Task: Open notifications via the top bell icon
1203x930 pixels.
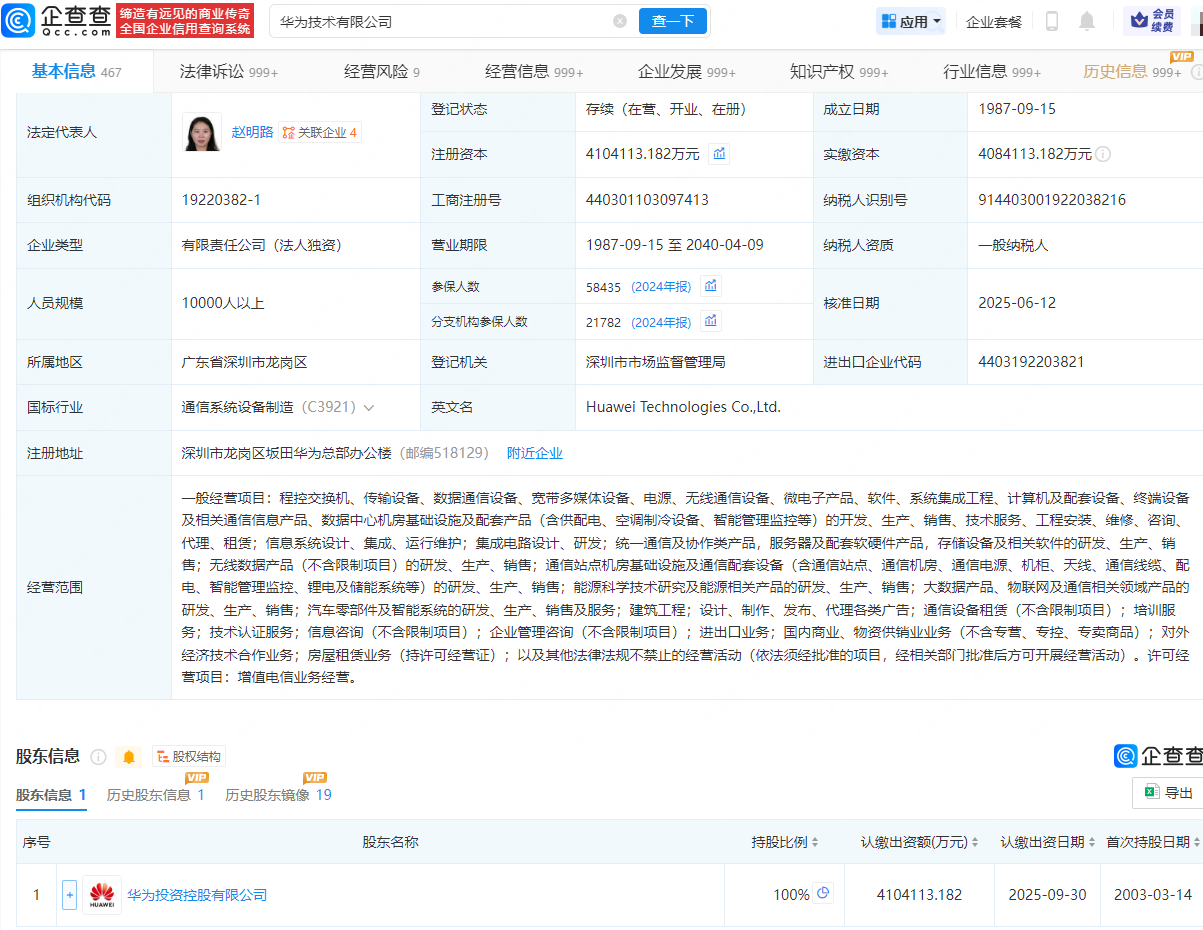Action: coord(1088,20)
